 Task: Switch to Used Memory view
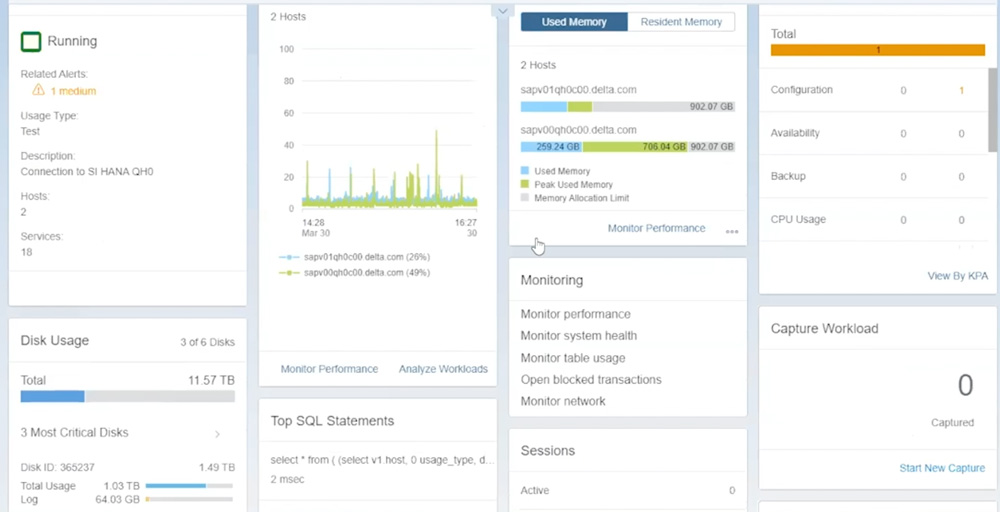574,22
